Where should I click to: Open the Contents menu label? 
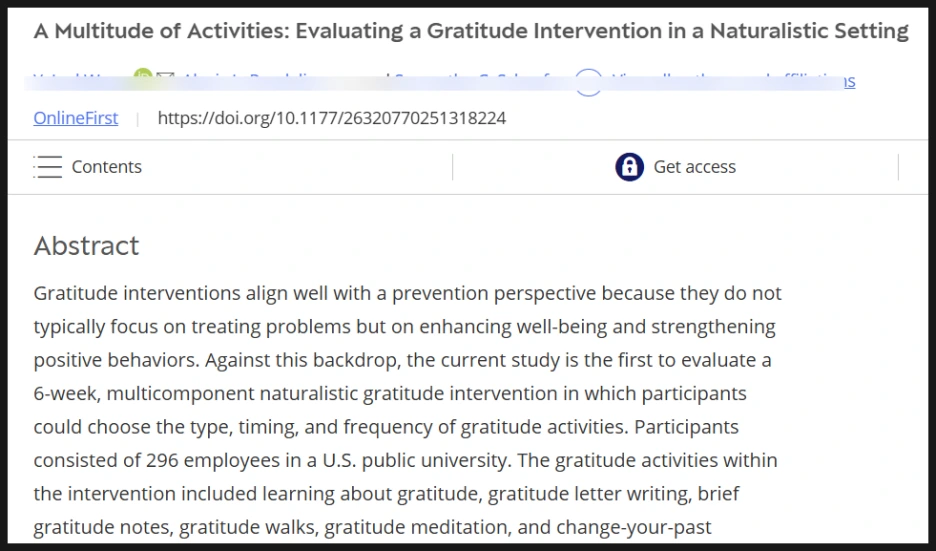pyautogui.click(x=106, y=167)
